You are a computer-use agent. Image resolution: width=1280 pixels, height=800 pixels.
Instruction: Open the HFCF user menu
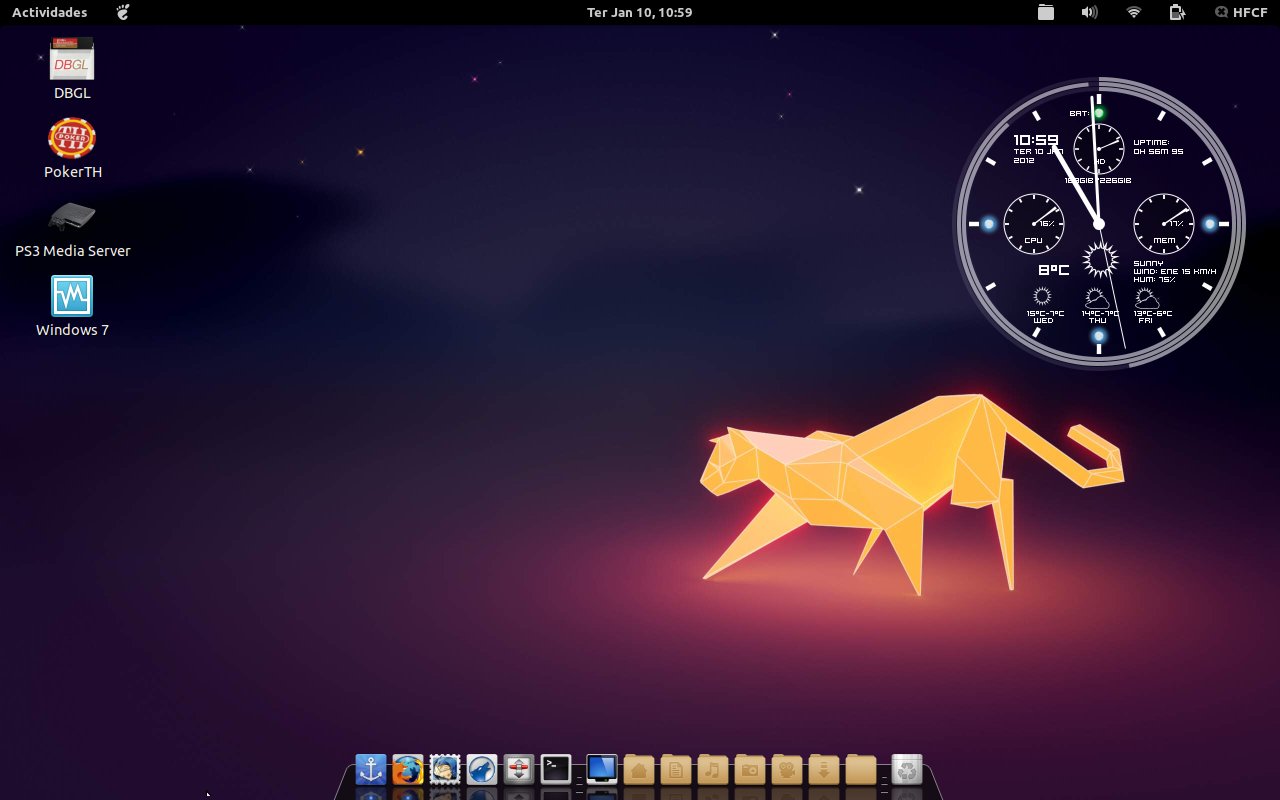click(x=1241, y=12)
